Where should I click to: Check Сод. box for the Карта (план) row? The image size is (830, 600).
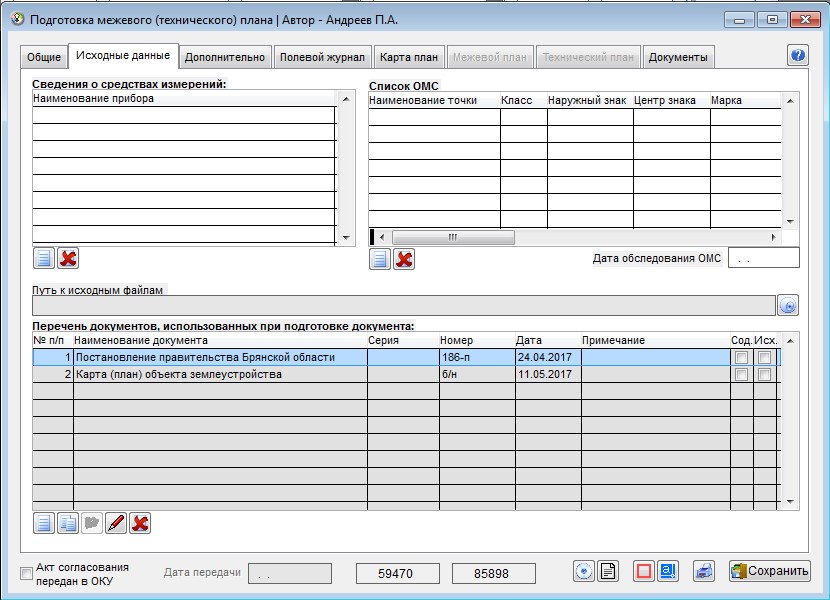pos(742,374)
